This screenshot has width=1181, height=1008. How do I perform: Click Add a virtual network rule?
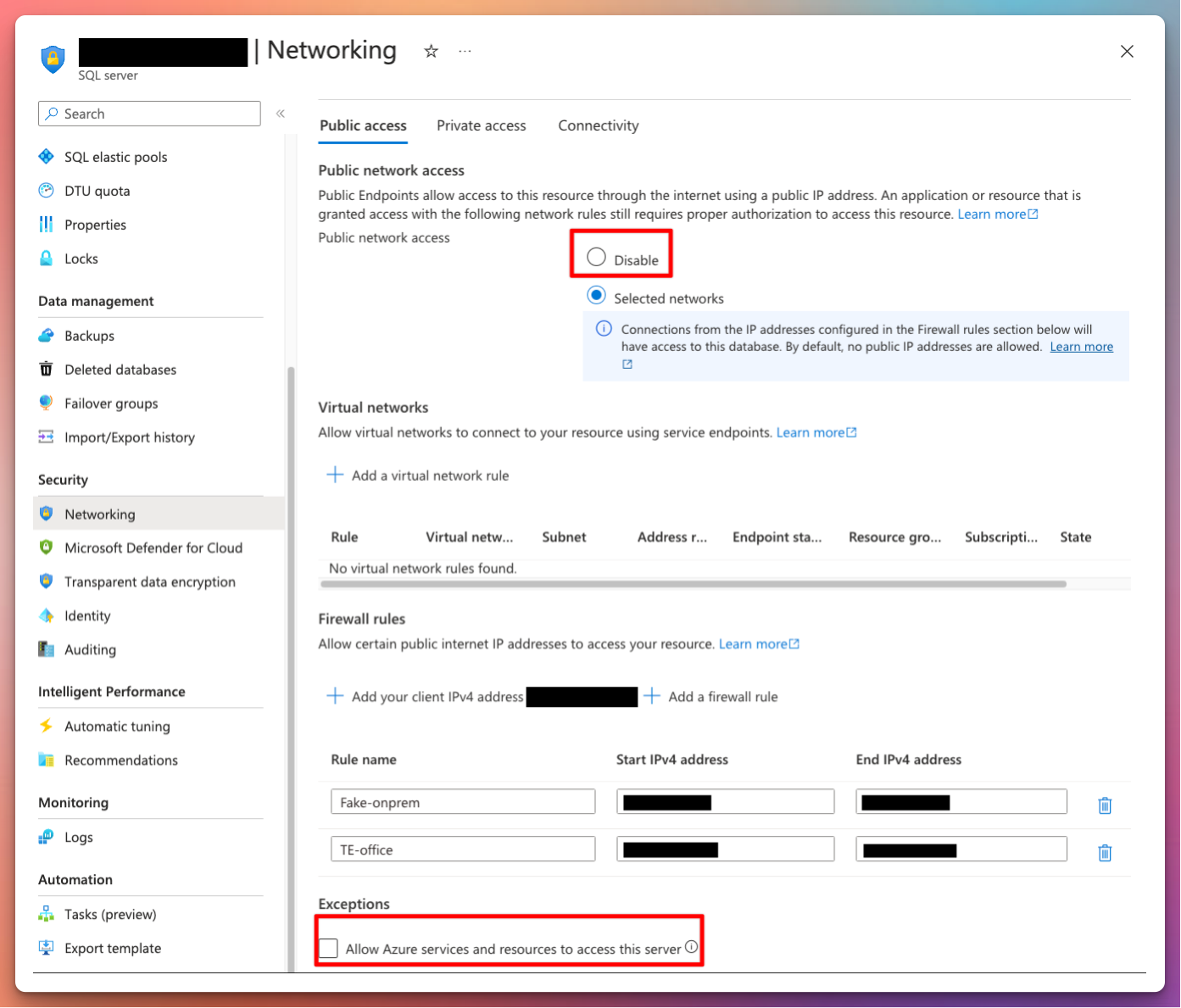(418, 476)
